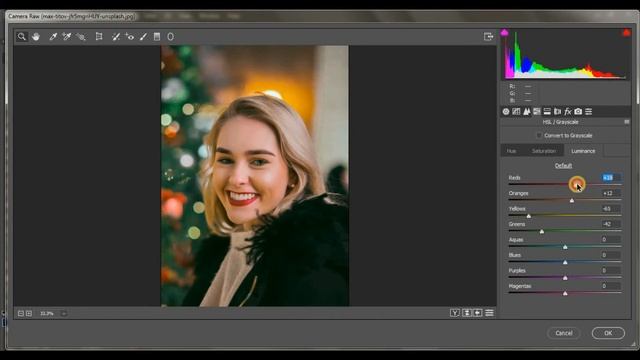Click the Default link
The width and height of the screenshot is (640, 360).
coord(563,166)
